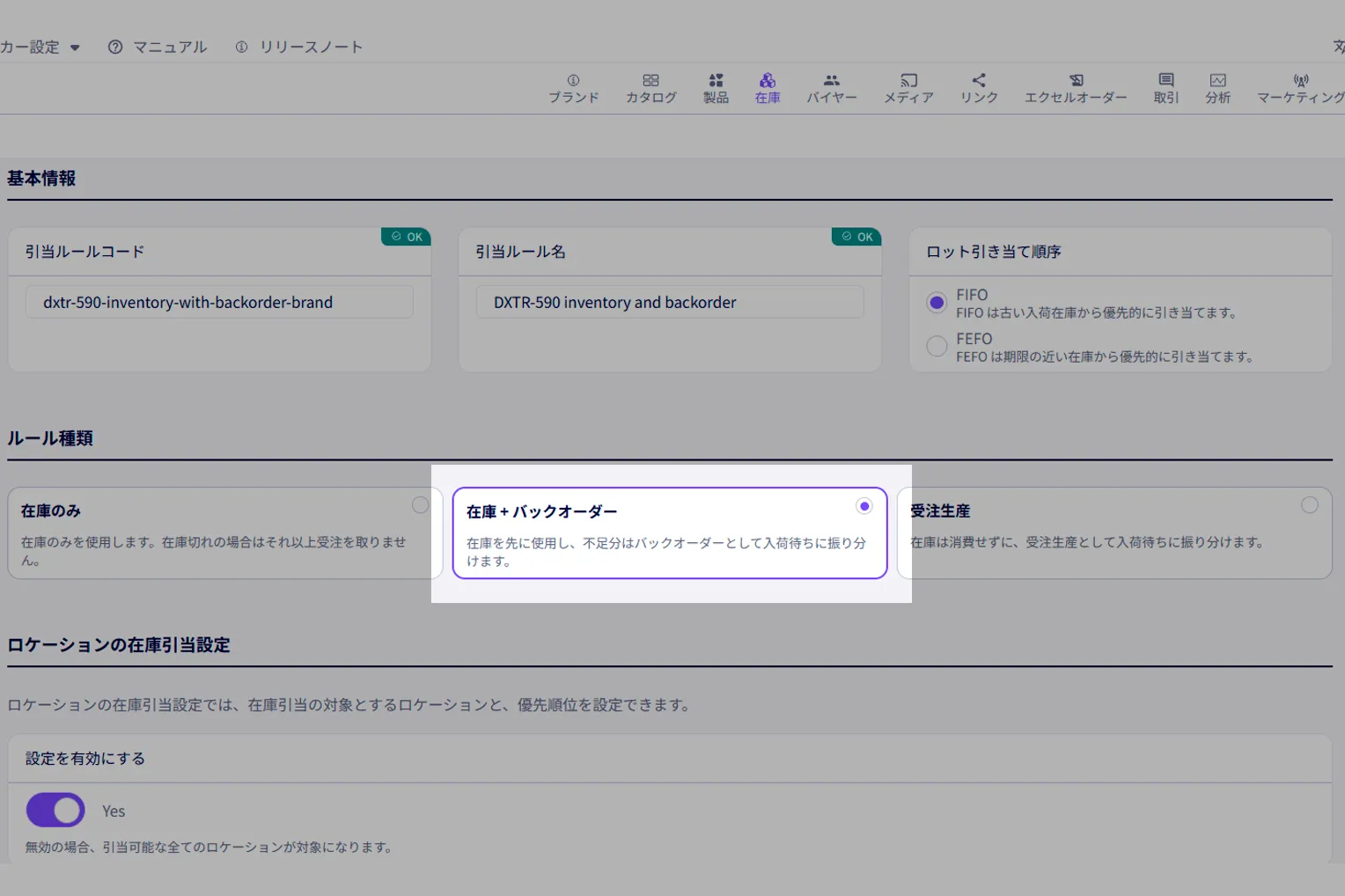The width and height of the screenshot is (1345, 896).
Task: Choose the 受注生産 rule type
Action: (x=1114, y=533)
